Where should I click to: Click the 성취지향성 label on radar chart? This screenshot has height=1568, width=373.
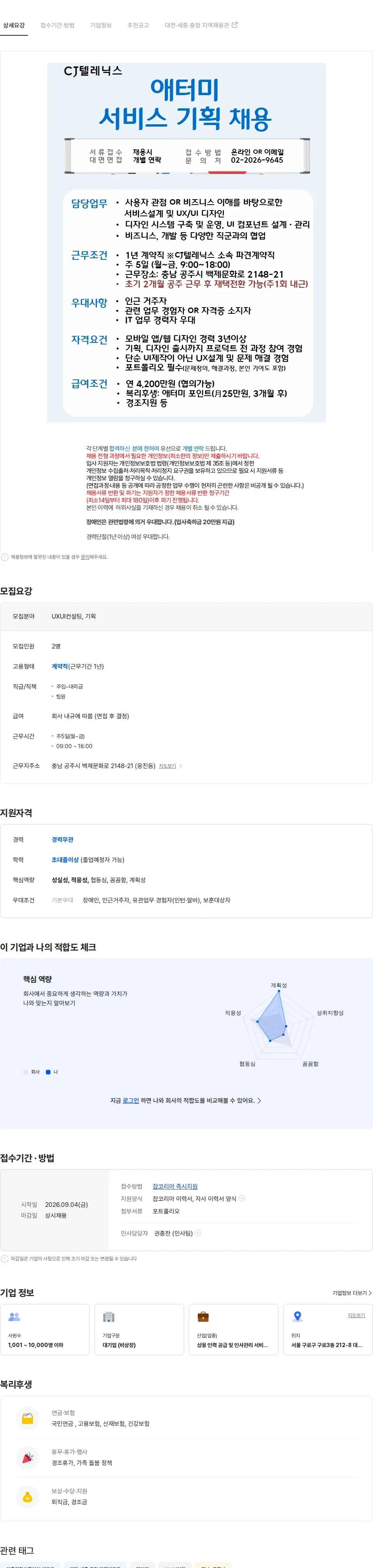tap(330, 1013)
